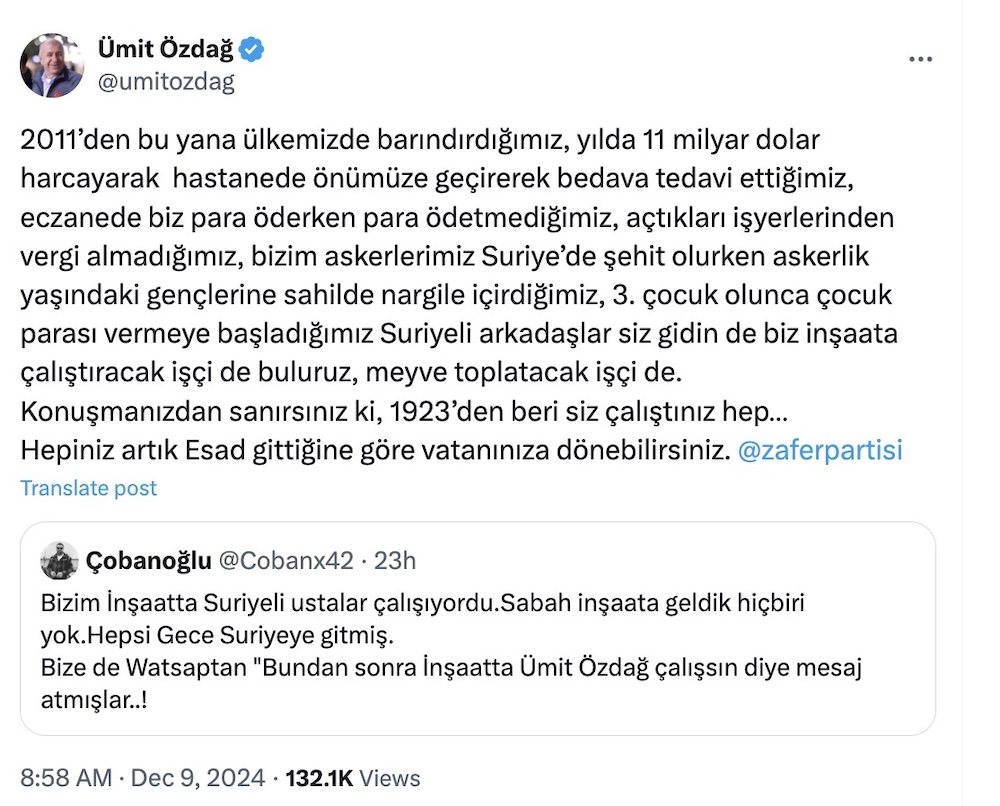The height and width of the screenshot is (806, 1000).
Task: Open the more options ellipsis menu
Action: coord(920,59)
